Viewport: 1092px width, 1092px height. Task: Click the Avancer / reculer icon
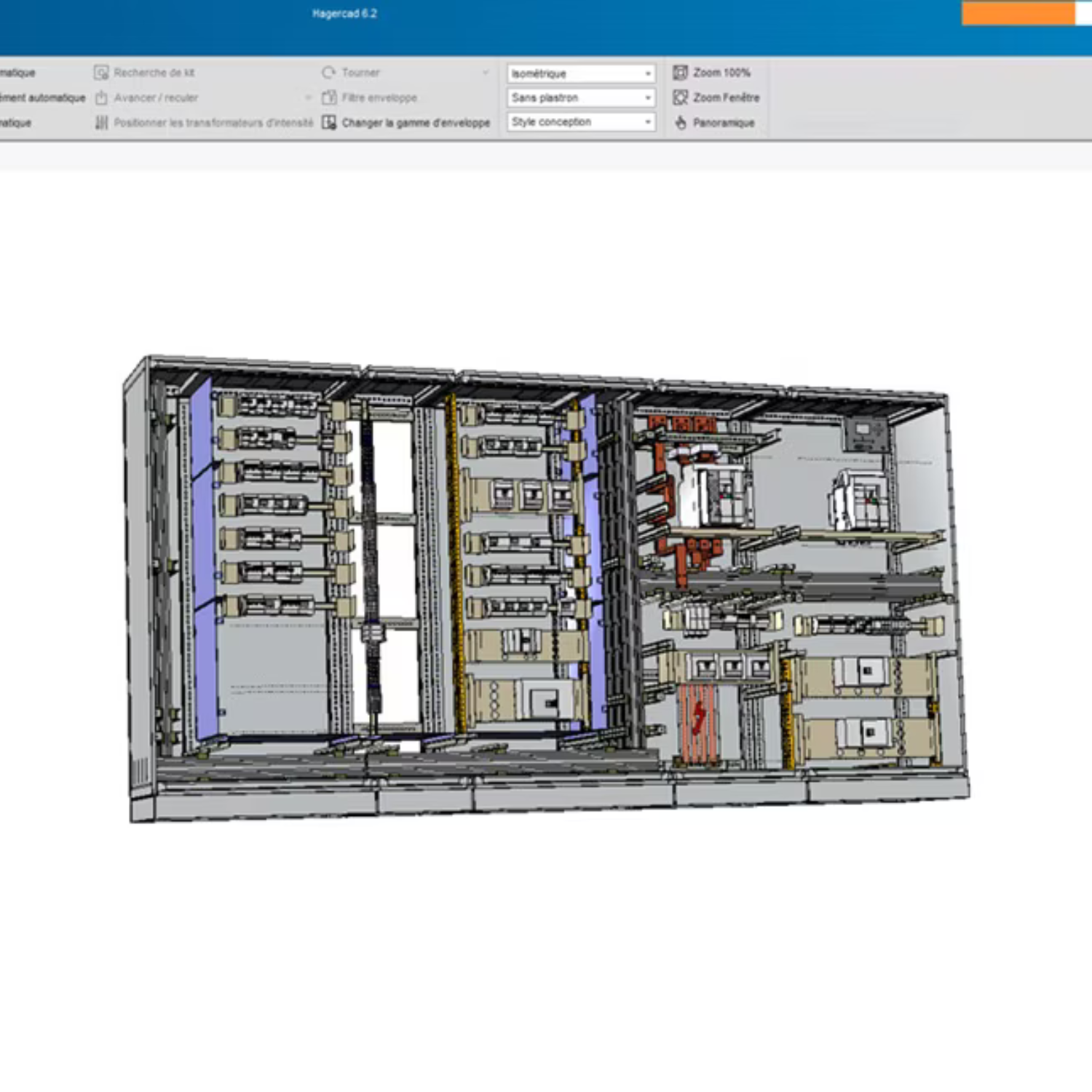pyautogui.click(x=101, y=98)
